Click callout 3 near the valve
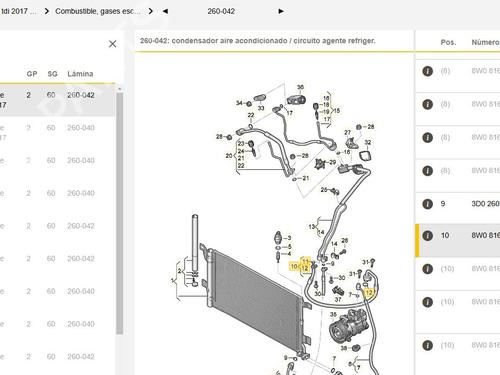This screenshot has width=500, height=375. click(289, 238)
